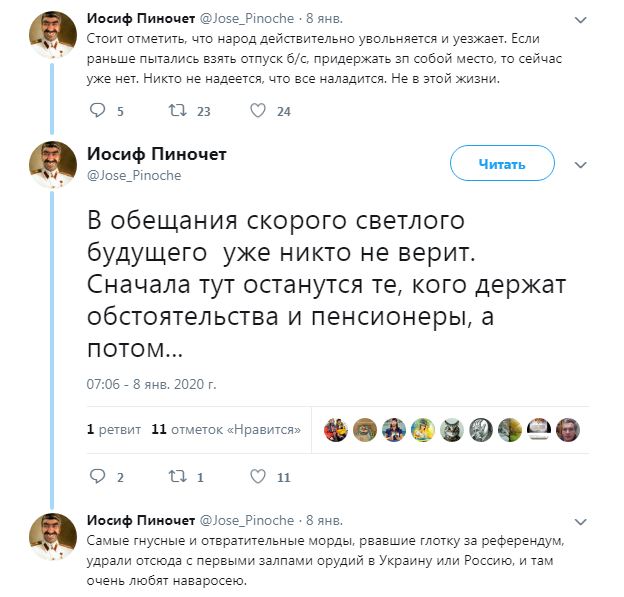Expand the chevron menu beside Читать button
Screen dimensions: 624x597
point(580,163)
